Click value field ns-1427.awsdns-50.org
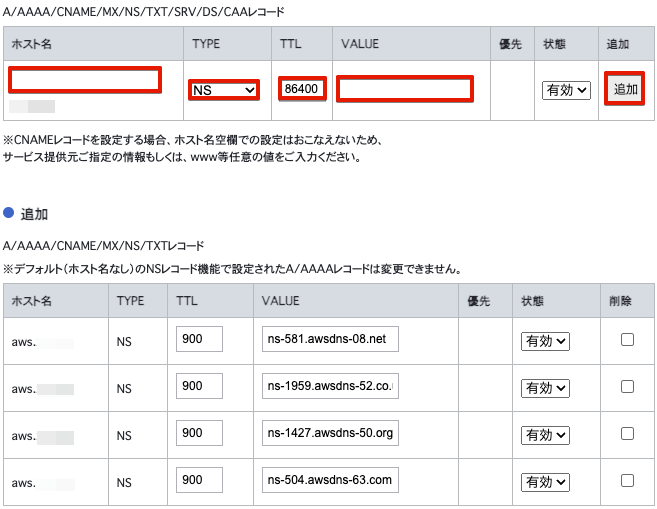This screenshot has width=657, height=509. coord(330,433)
